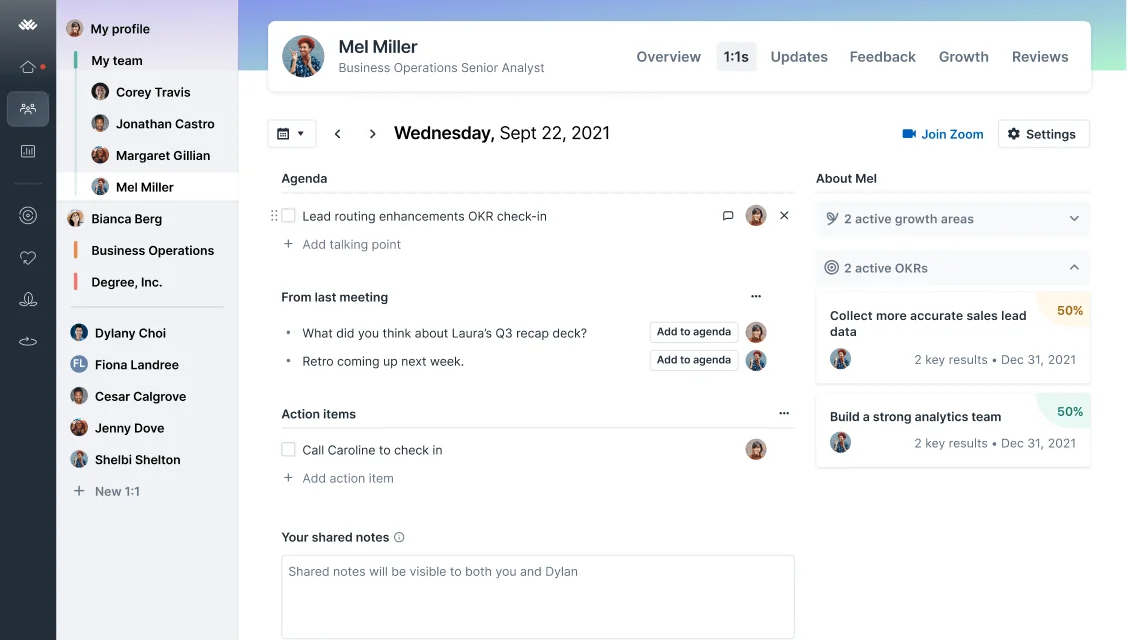Viewport: 1128px width, 640px height.
Task: Open the calendar icon above the agenda
Action: point(285,133)
